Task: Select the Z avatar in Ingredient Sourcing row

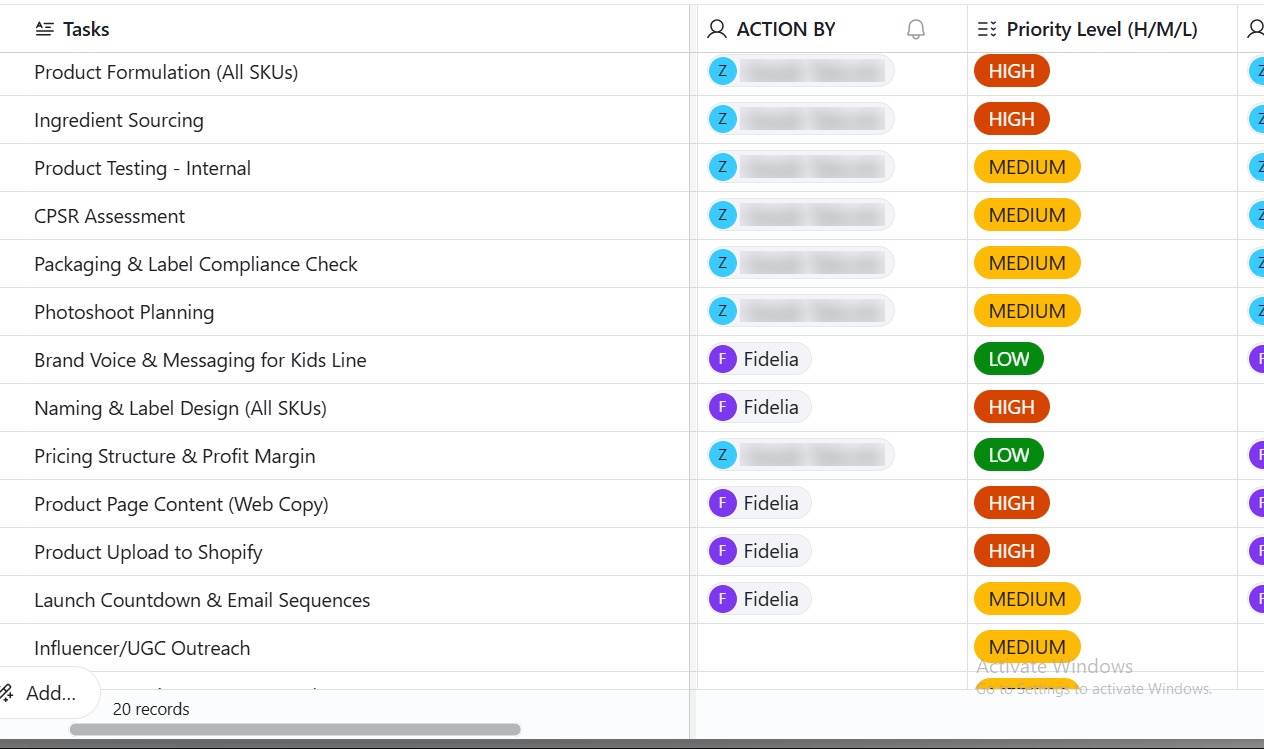Action: pyautogui.click(x=722, y=119)
